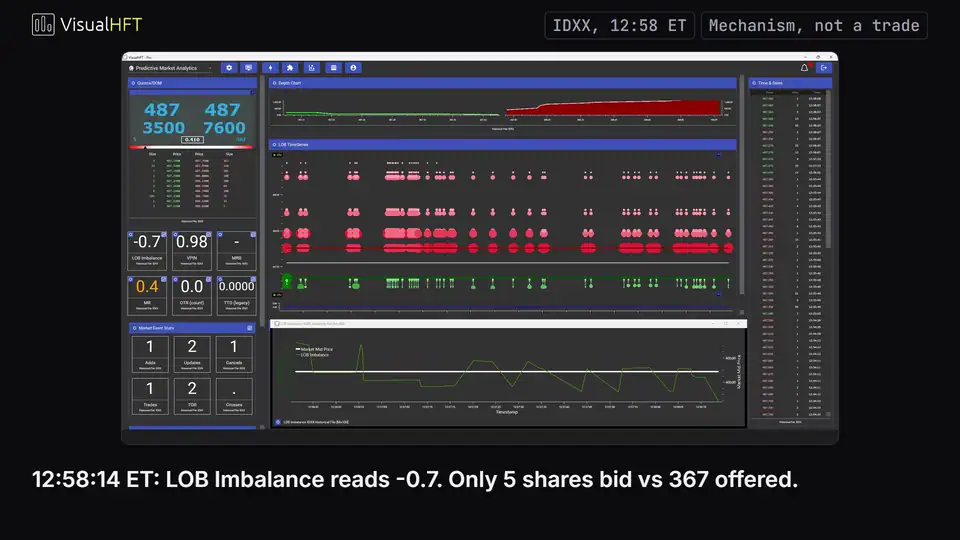Click the Quotes/DOM inner panel corner icon
Viewport: 960px width, 540px height.
(252, 92)
